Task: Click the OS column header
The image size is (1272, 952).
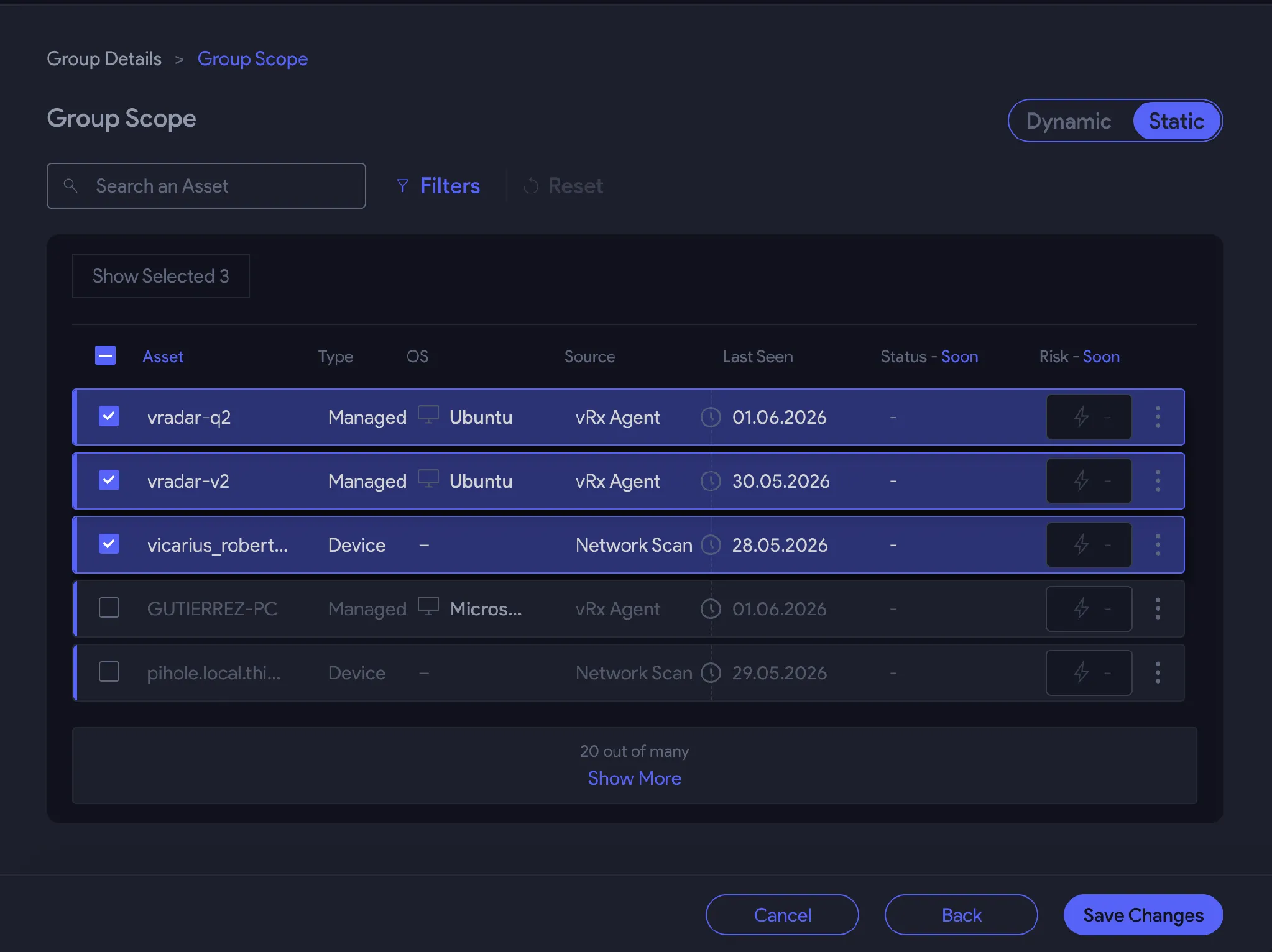Action: click(x=417, y=357)
